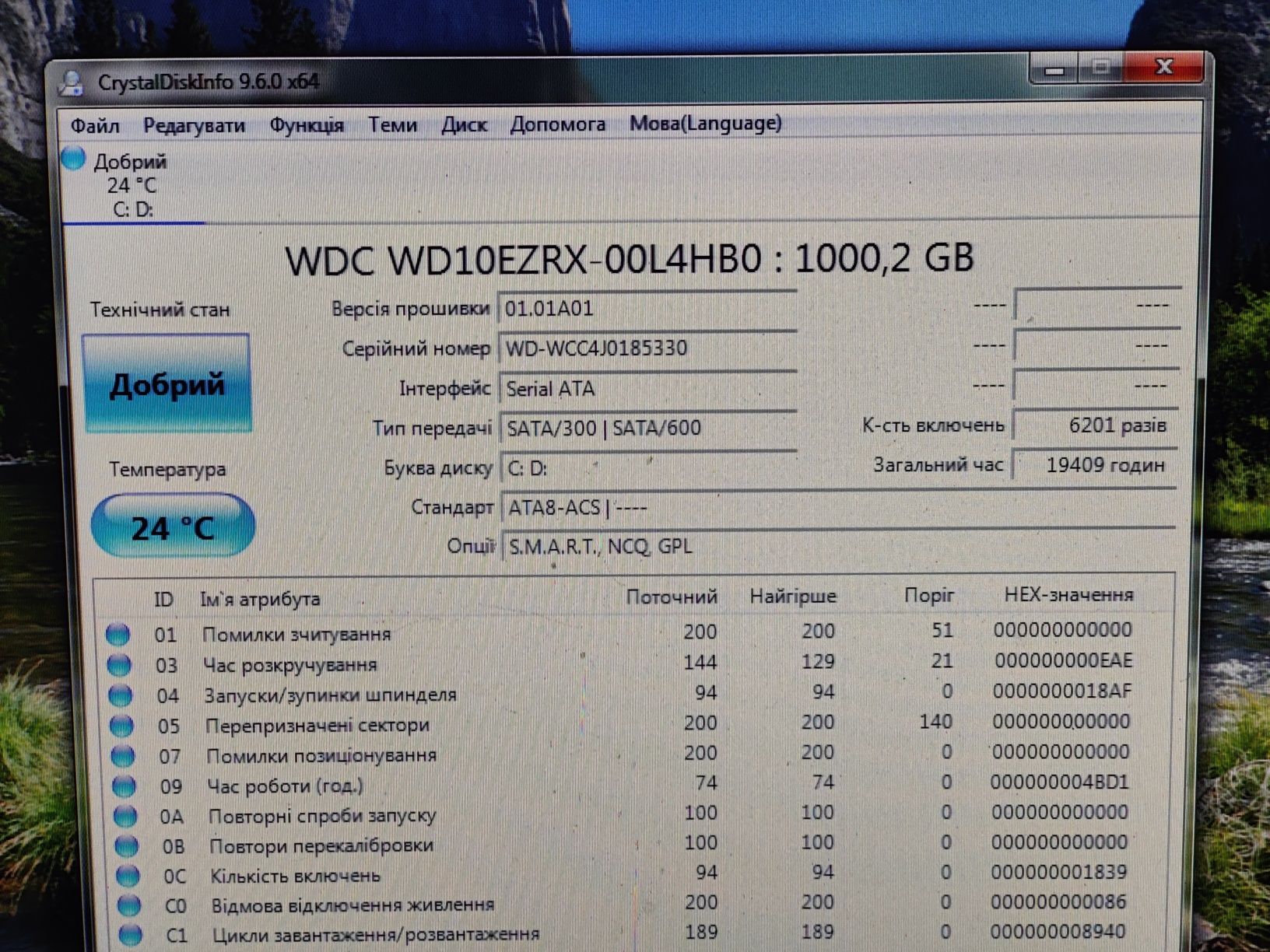This screenshot has height=952, width=1270.
Task: Open the Теми menu
Action: (393, 124)
